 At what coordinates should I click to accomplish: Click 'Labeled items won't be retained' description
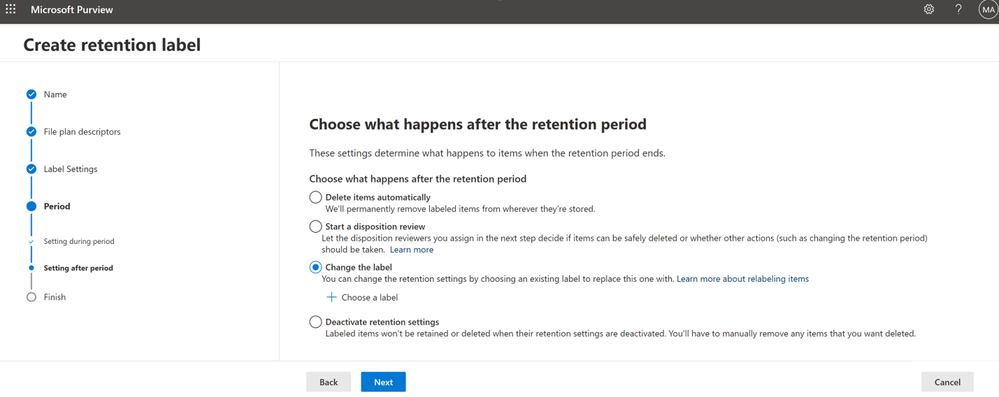(x=621, y=333)
